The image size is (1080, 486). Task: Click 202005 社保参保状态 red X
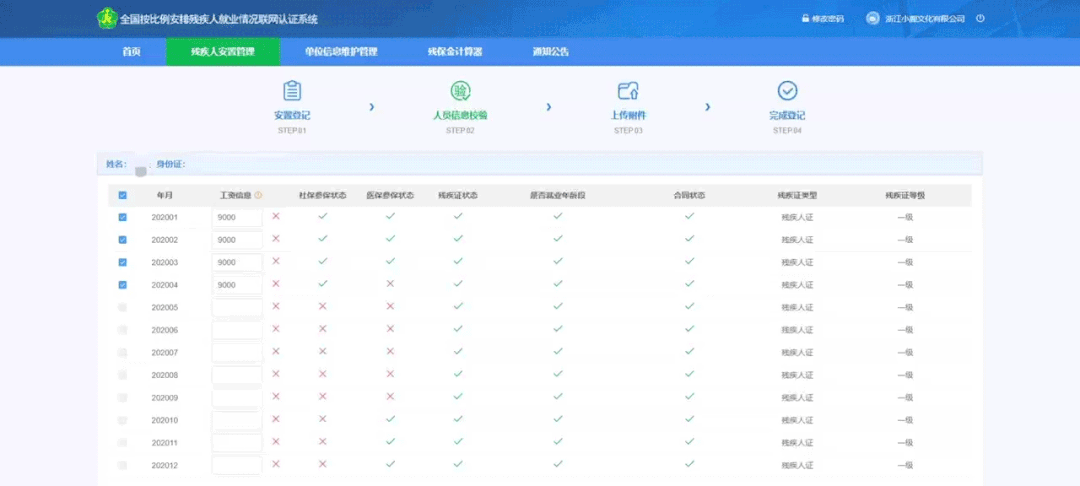click(x=322, y=306)
